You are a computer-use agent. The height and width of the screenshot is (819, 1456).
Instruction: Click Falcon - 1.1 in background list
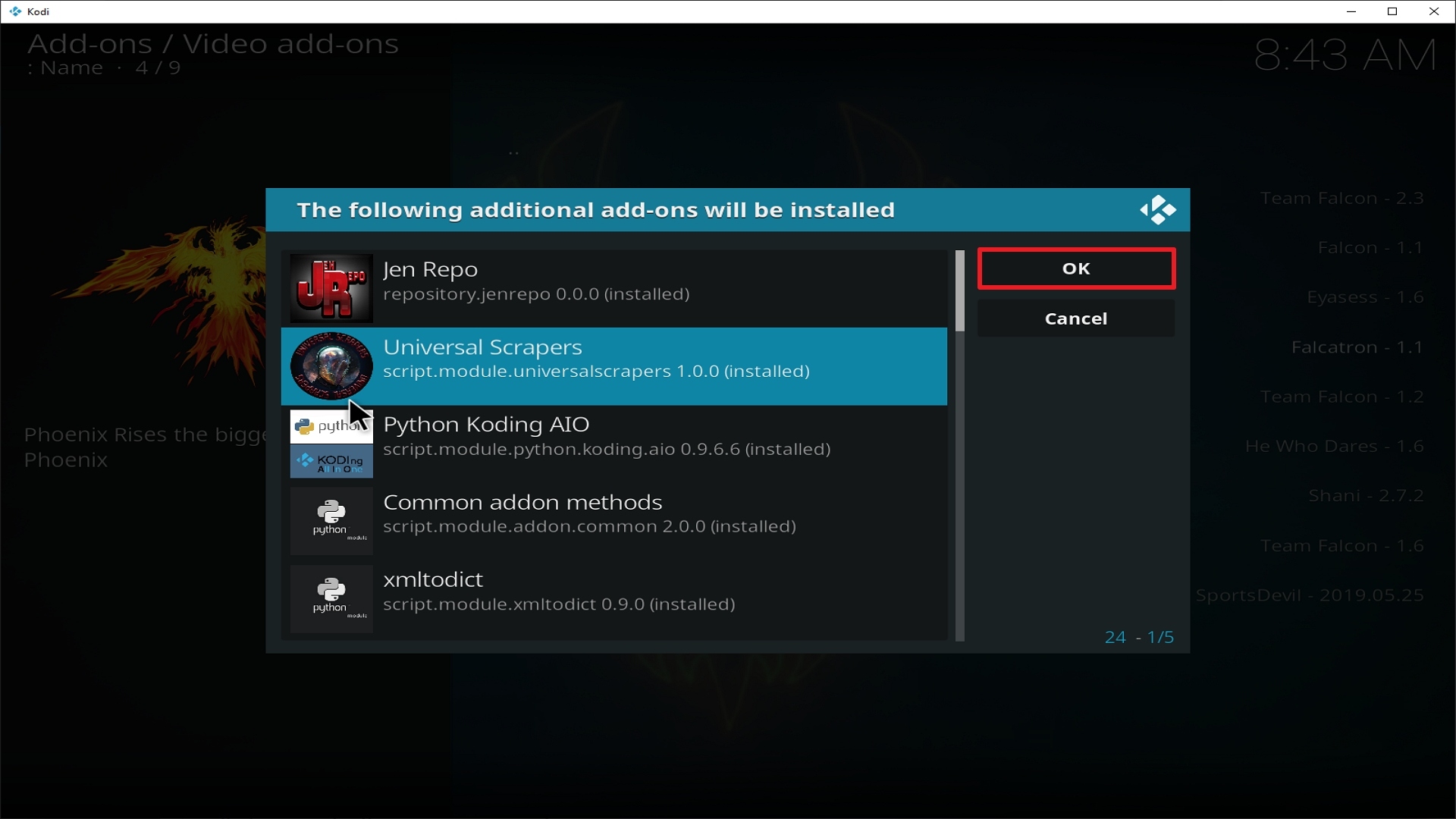(1370, 248)
